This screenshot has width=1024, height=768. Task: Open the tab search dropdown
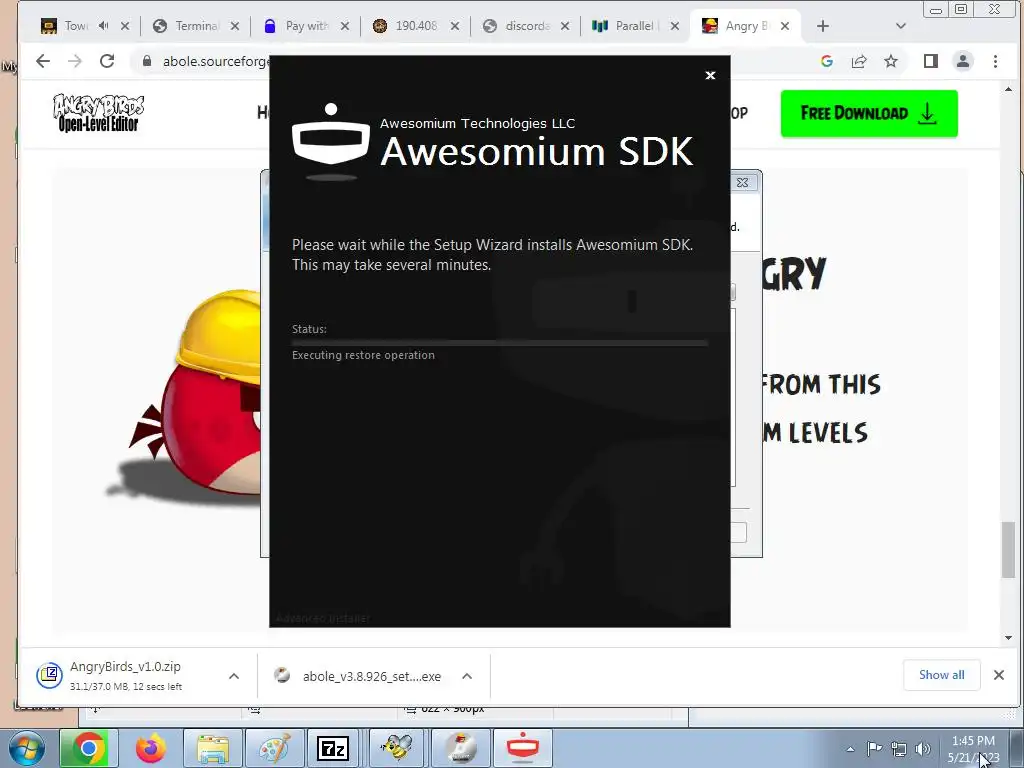[x=901, y=26]
